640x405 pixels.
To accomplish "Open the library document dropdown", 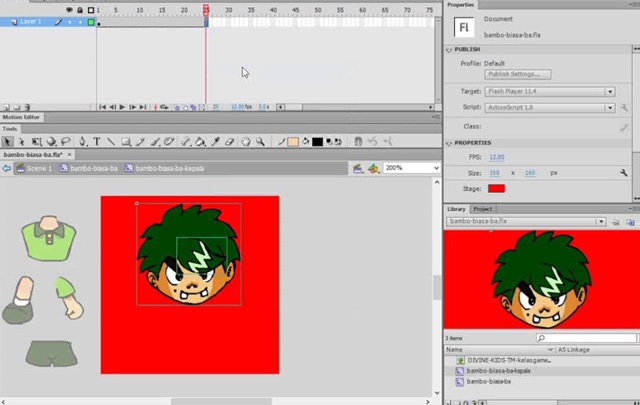I will [x=526, y=221].
